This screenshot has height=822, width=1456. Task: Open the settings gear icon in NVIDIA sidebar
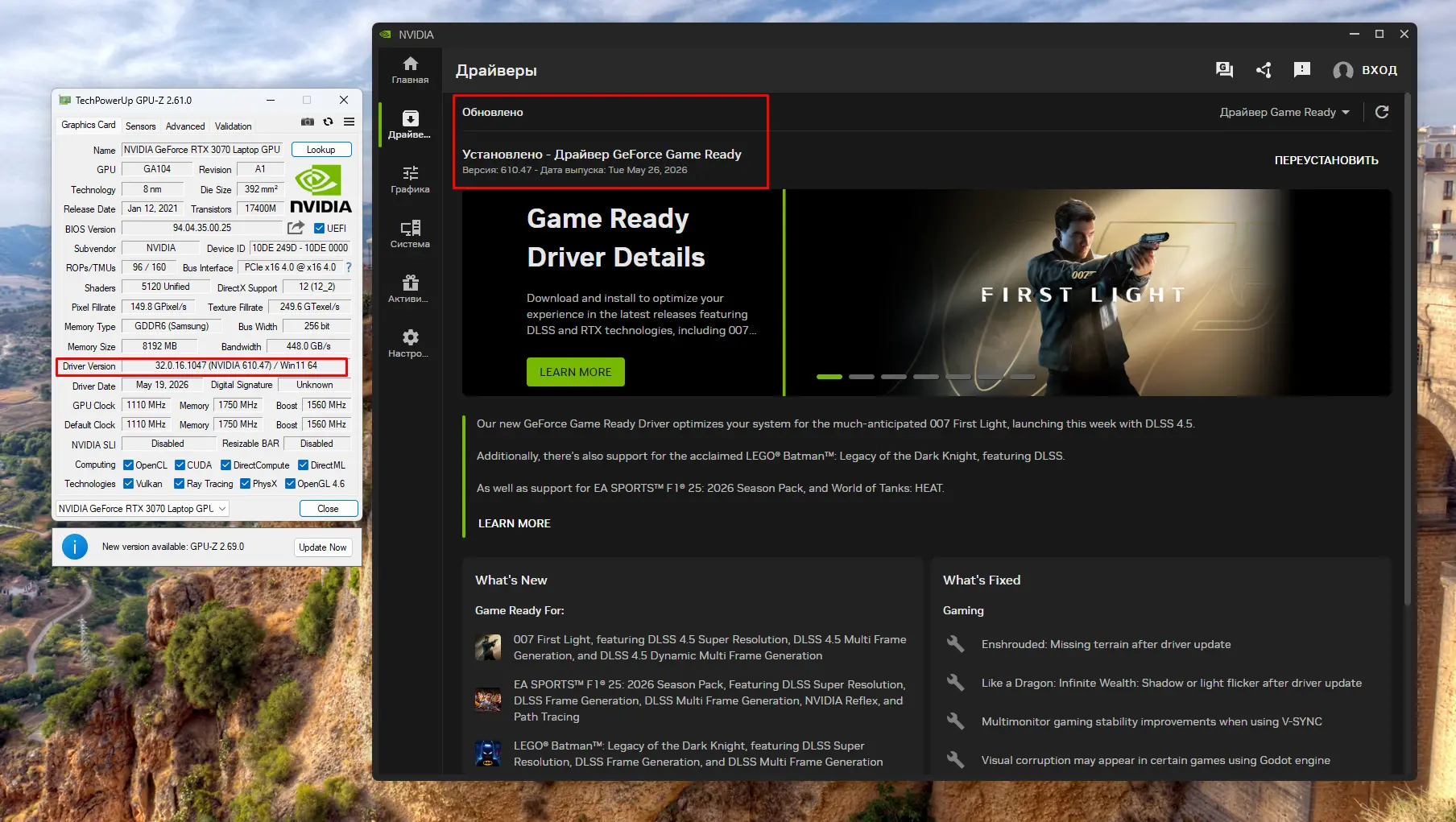point(410,337)
